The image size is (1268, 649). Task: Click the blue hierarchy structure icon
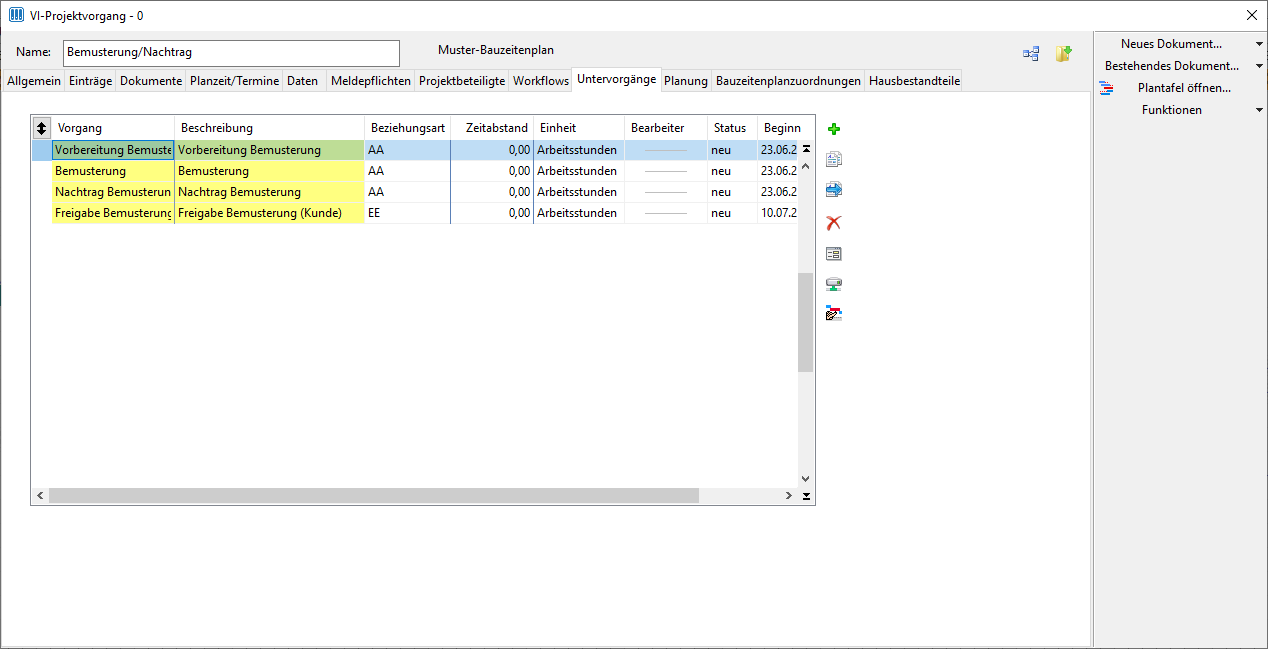1031,54
